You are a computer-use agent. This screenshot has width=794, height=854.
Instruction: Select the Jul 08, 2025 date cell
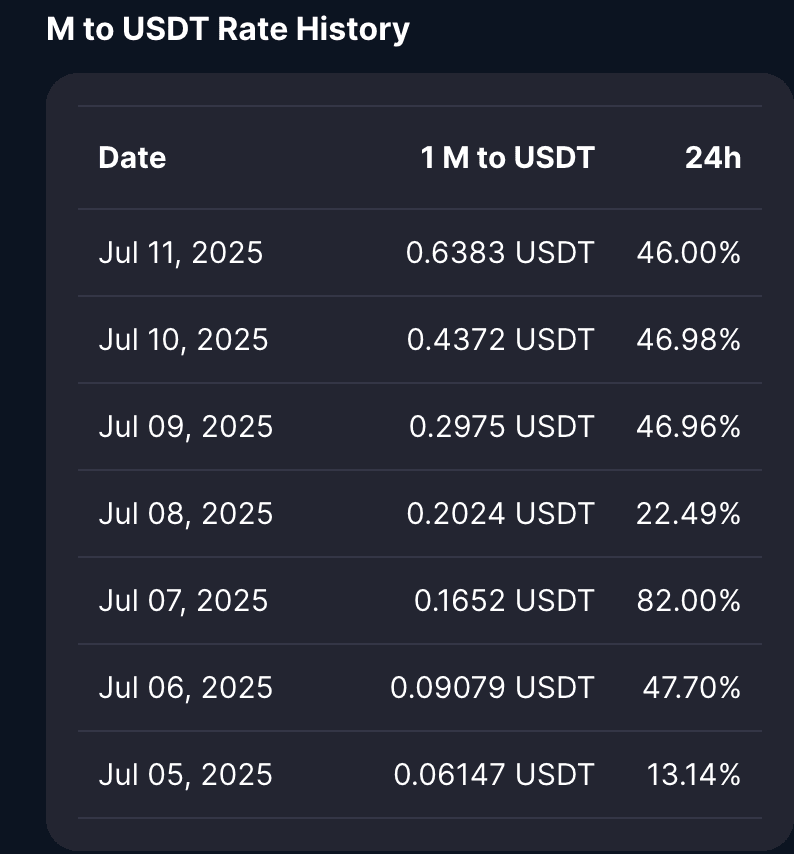[185, 514]
